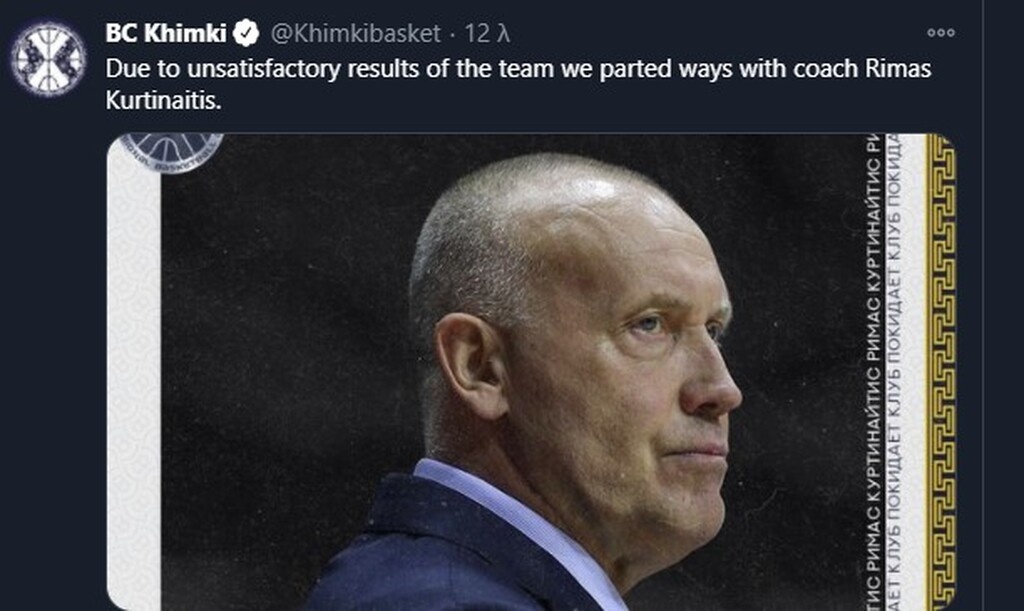Viewport: 1024px width, 611px height.
Task: Click the coach's ear in the photo
Action: click(x=468, y=365)
